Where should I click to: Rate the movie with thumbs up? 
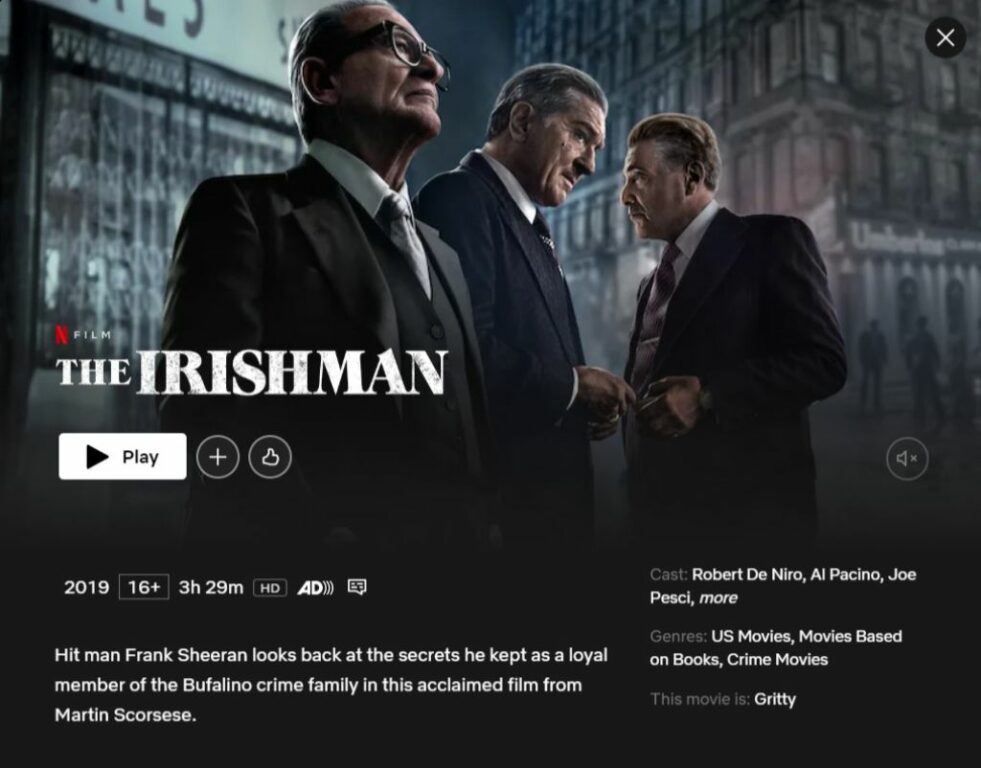click(270, 457)
